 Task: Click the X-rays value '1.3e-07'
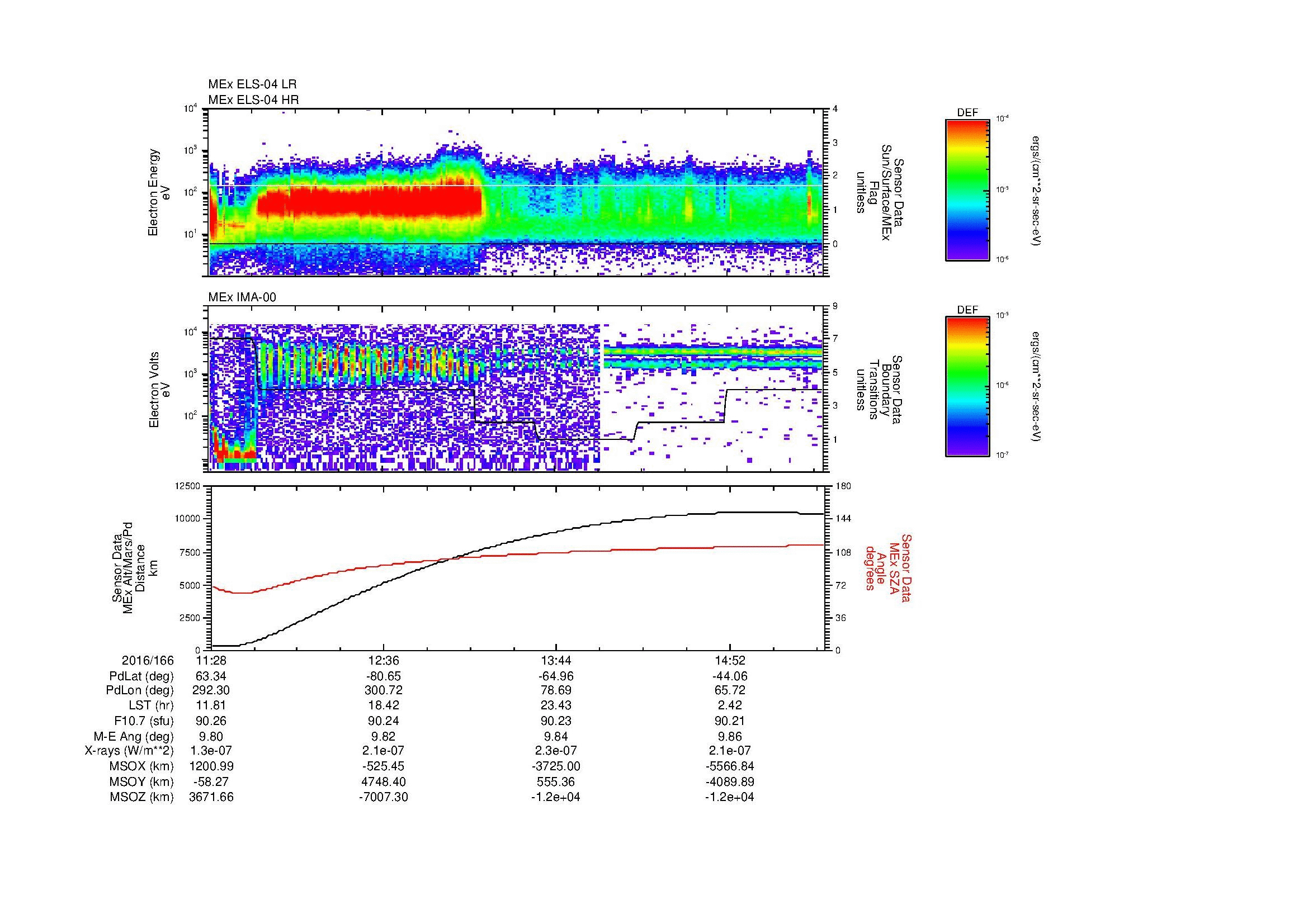click(x=211, y=751)
